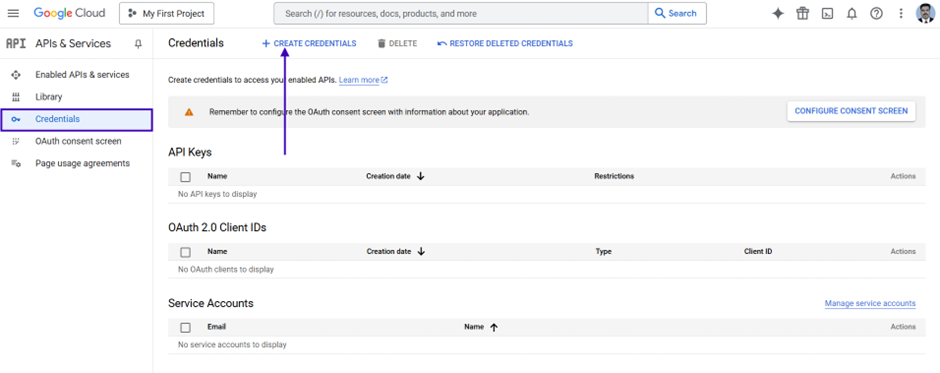Click 'No API keys to display' text

[x=218, y=194]
